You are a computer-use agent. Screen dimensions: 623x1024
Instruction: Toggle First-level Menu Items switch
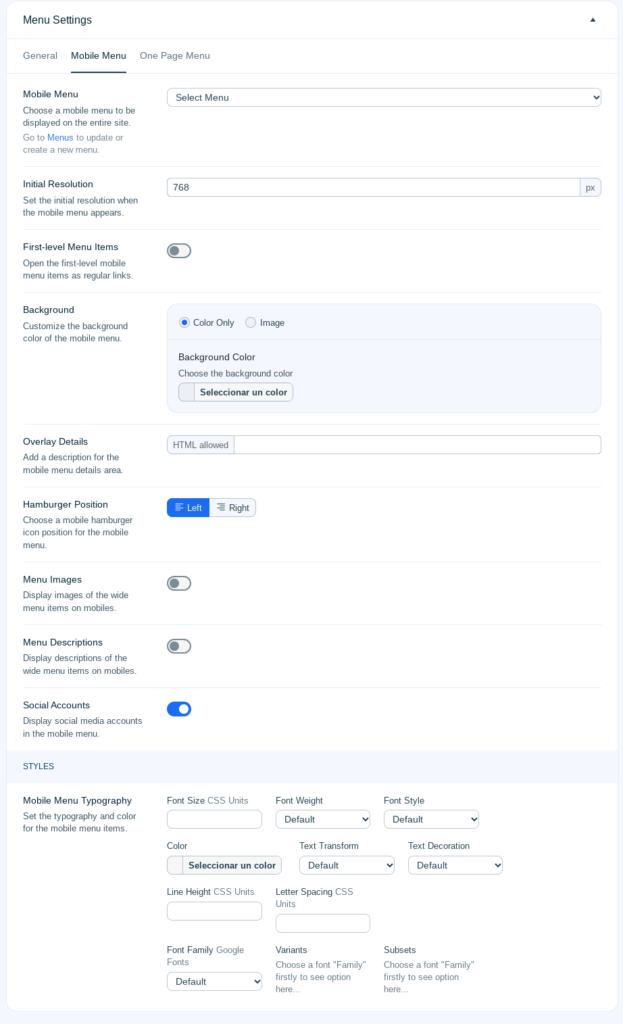click(179, 251)
